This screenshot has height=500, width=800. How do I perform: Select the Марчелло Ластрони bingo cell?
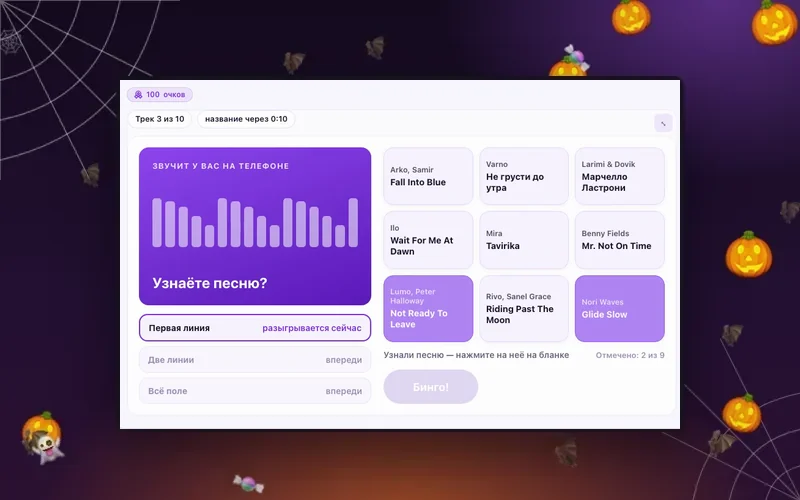pos(619,176)
